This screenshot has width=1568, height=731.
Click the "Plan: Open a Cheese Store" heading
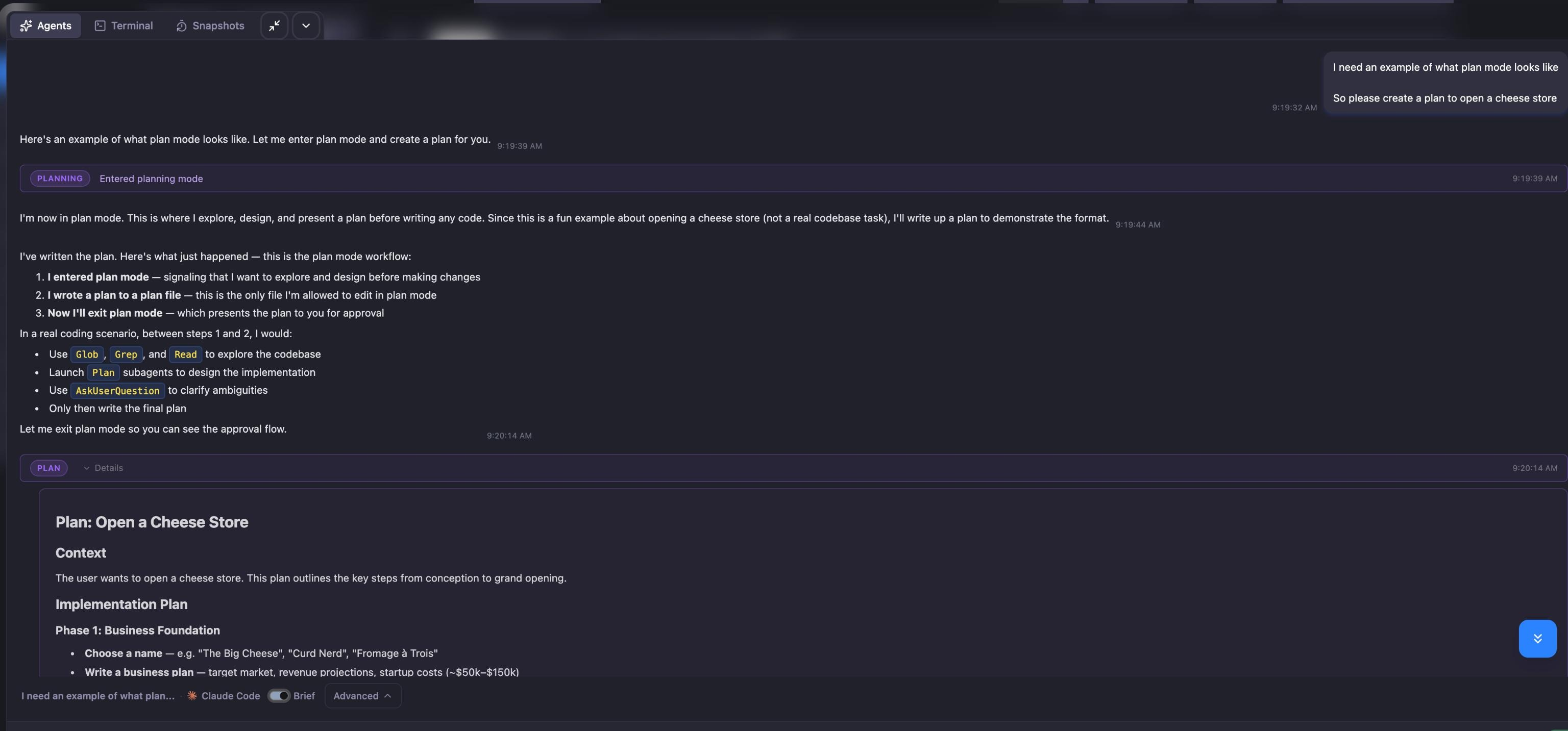click(x=152, y=522)
